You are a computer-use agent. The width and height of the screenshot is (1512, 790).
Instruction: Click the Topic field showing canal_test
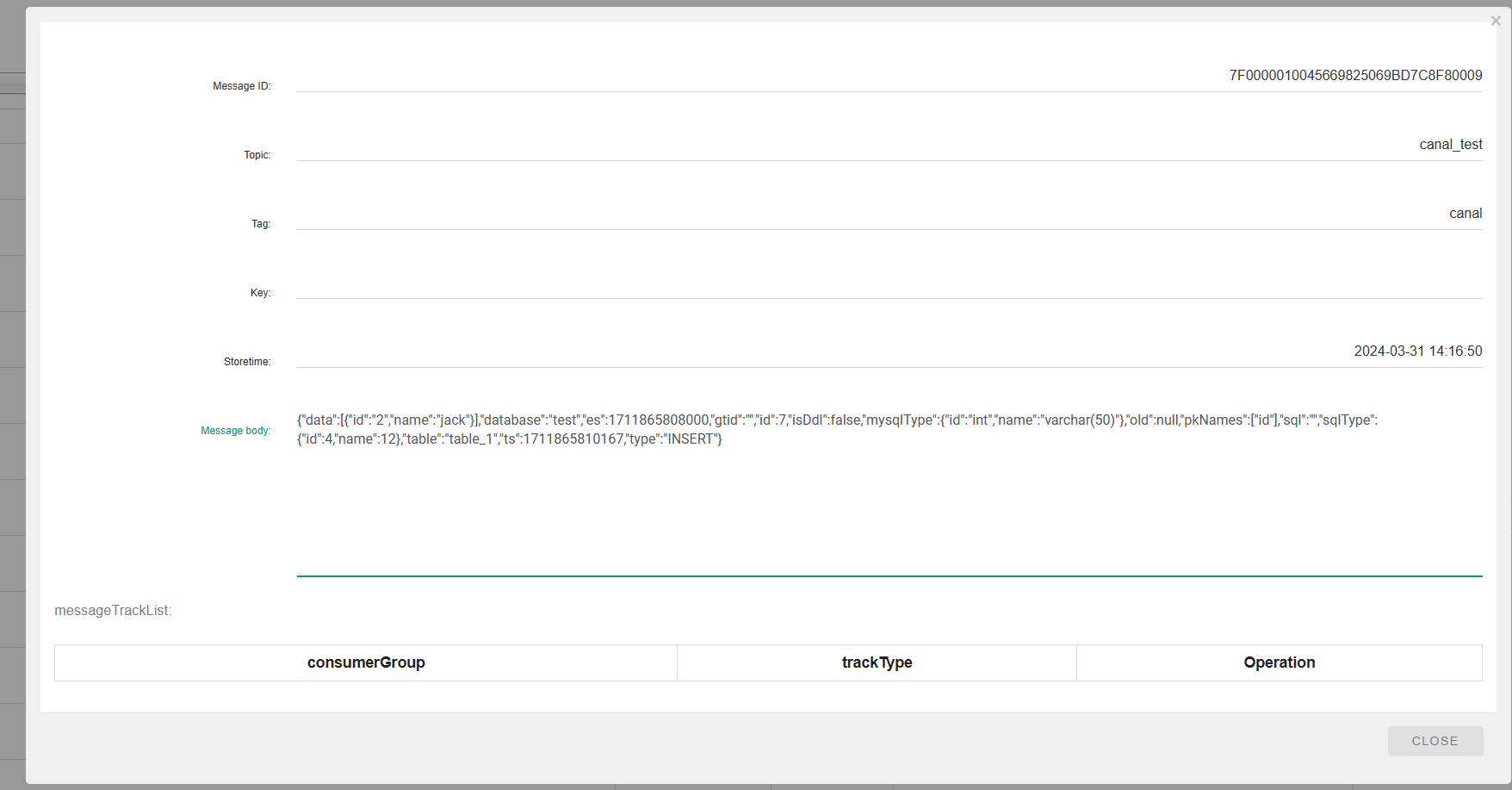(x=889, y=145)
